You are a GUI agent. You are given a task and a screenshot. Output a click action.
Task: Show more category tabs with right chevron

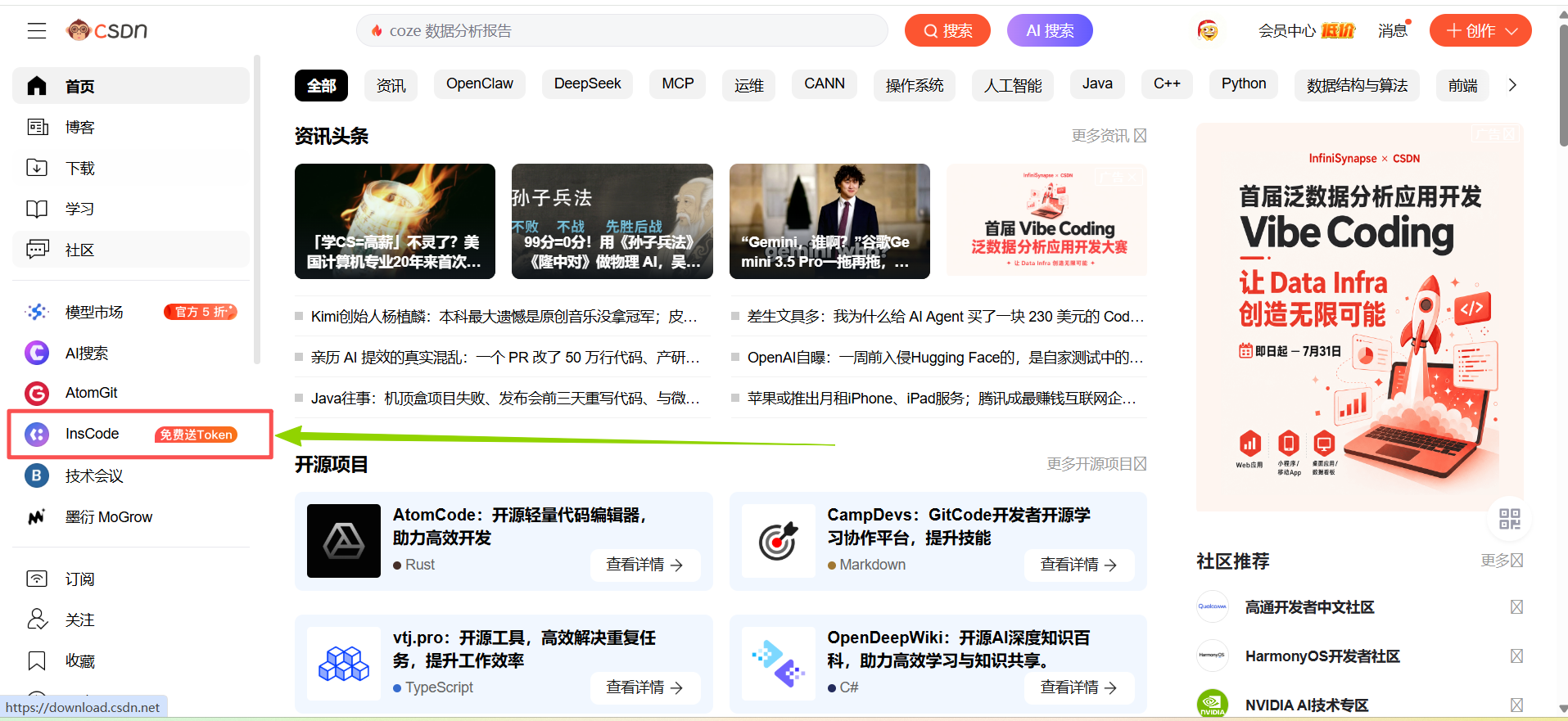point(1512,85)
